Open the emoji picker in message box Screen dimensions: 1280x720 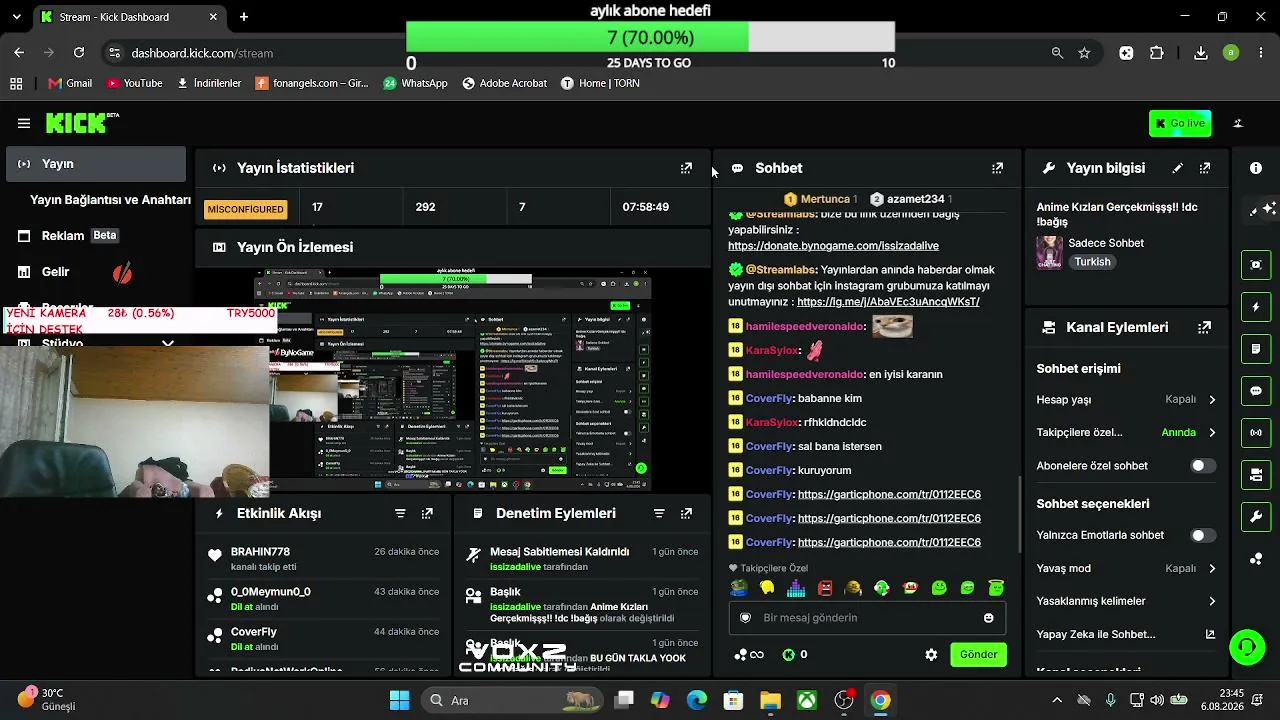click(x=989, y=618)
